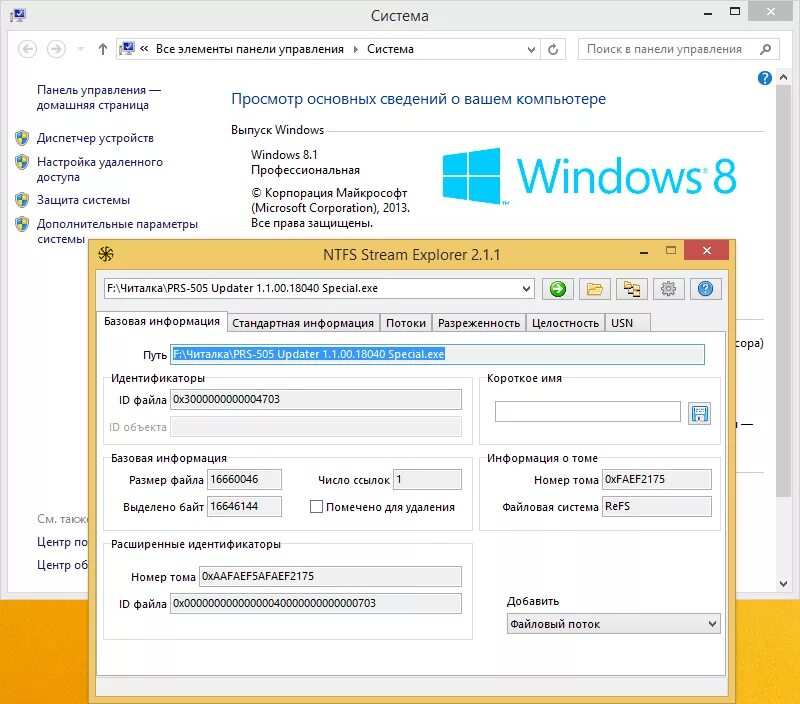The image size is (800, 704).
Task: Click the ID файла field under Идентификаторы
Action: click(316, 399)
